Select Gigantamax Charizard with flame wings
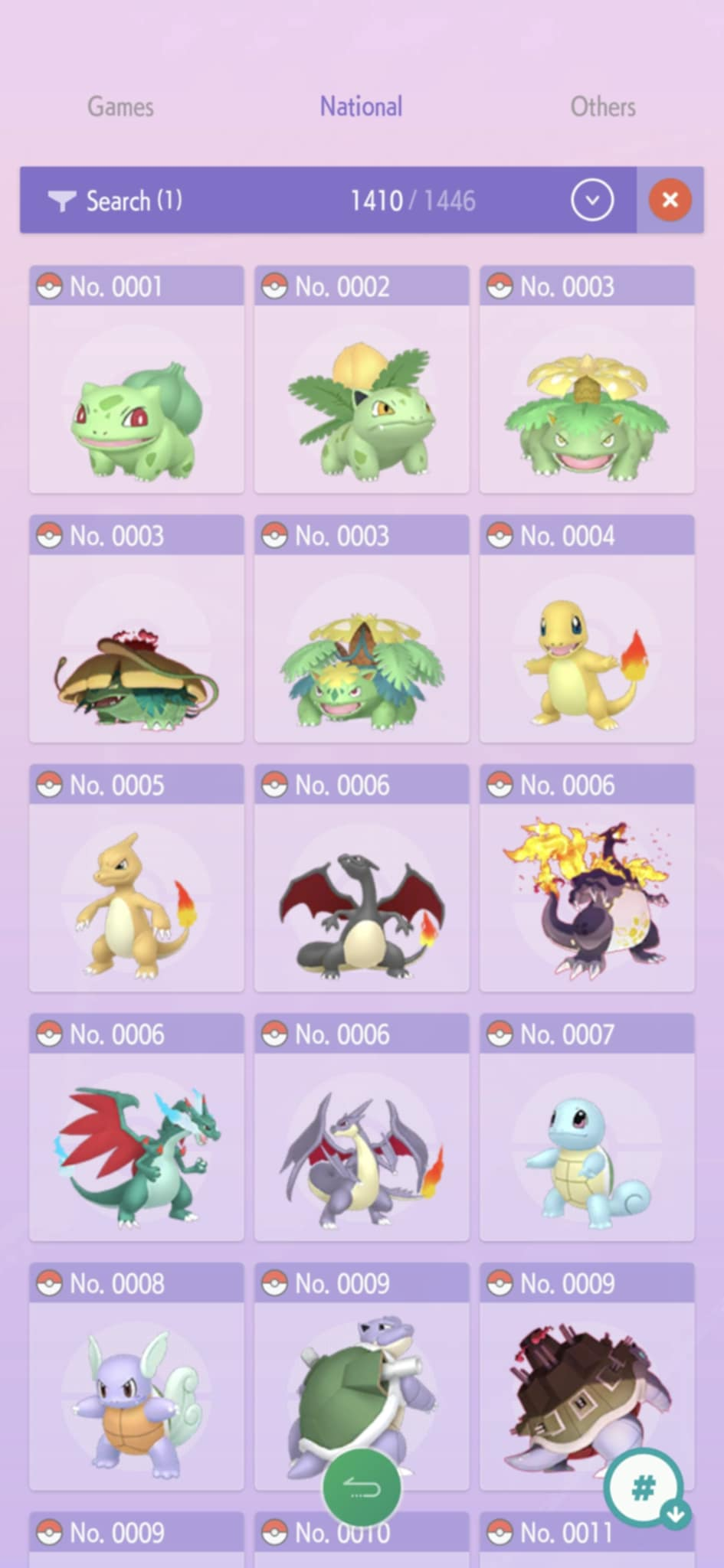 coord(587,878)
